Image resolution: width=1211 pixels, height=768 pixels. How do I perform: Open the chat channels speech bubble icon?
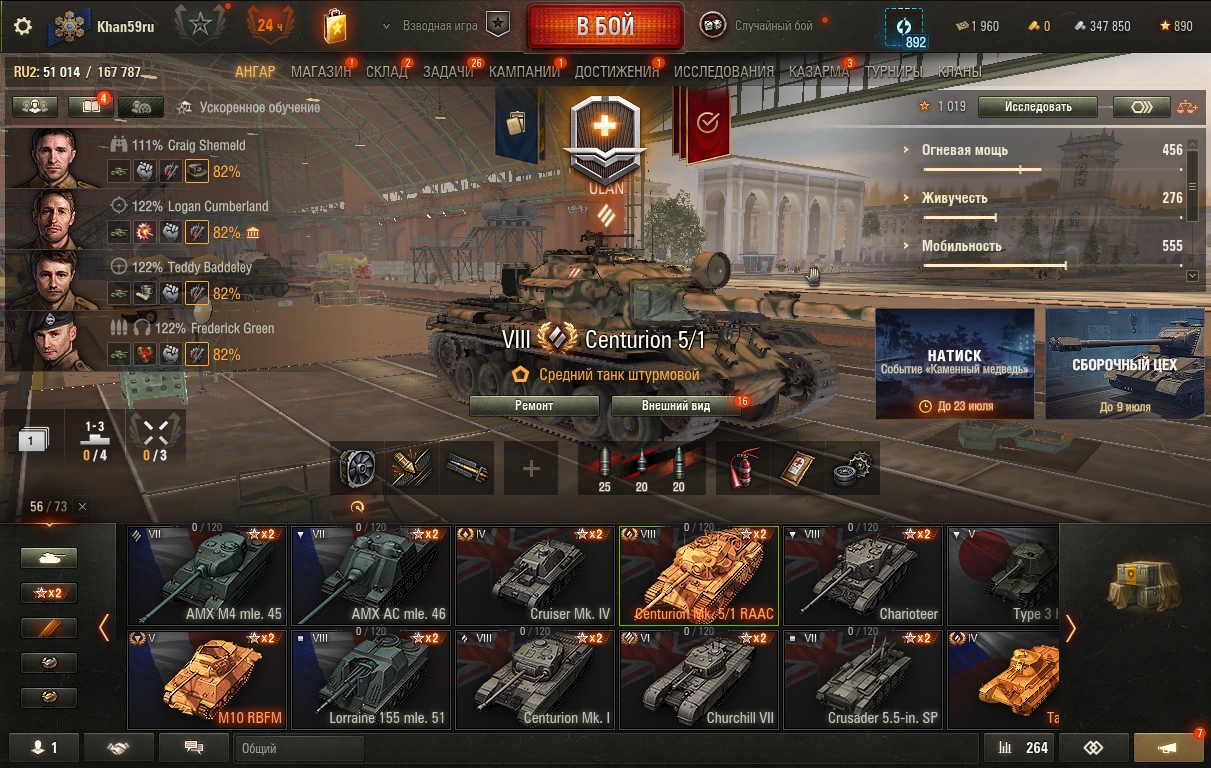[x=194, y=747]
